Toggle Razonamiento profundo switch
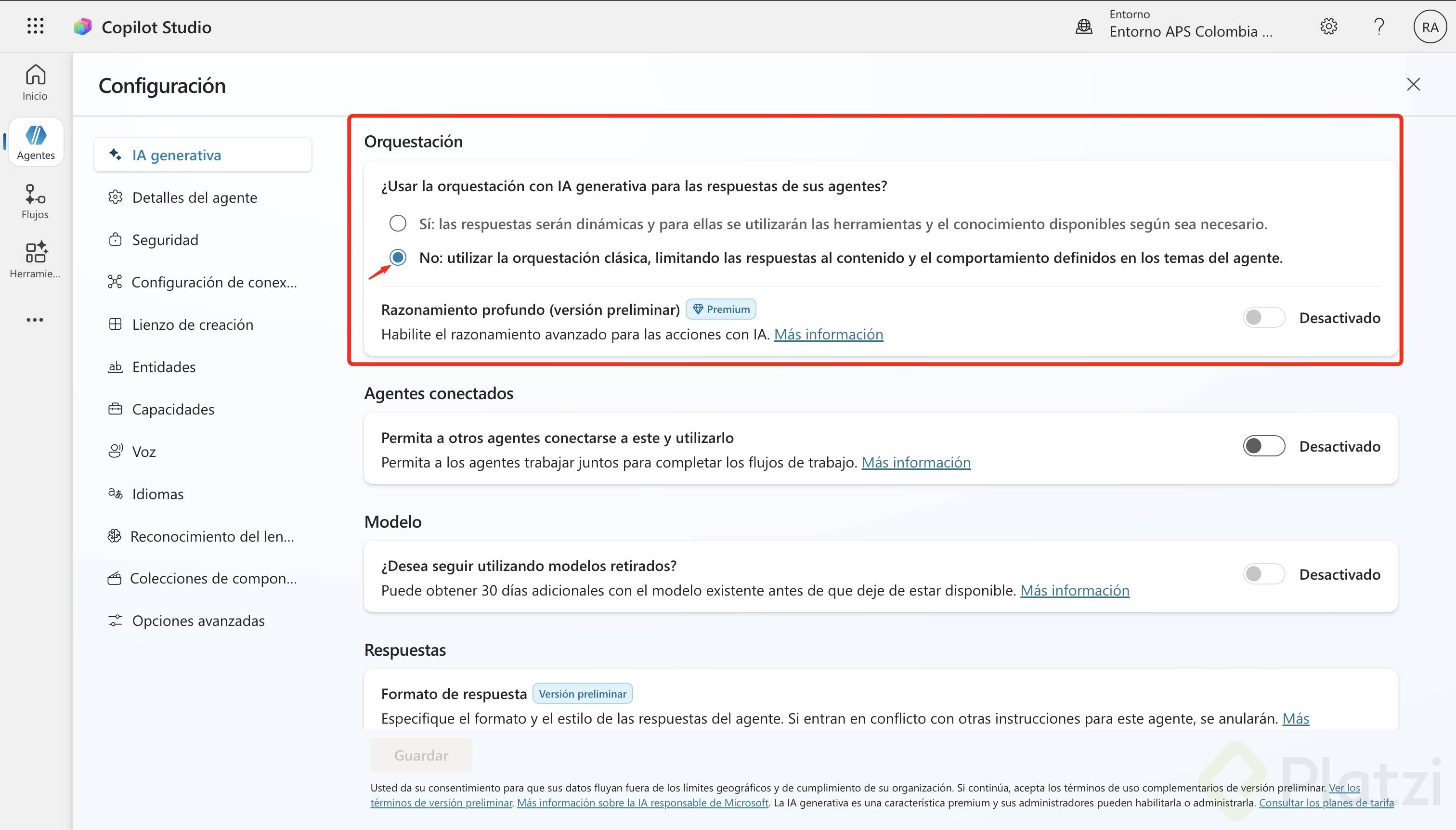 pyautogui.click(x=1264, y=318)
